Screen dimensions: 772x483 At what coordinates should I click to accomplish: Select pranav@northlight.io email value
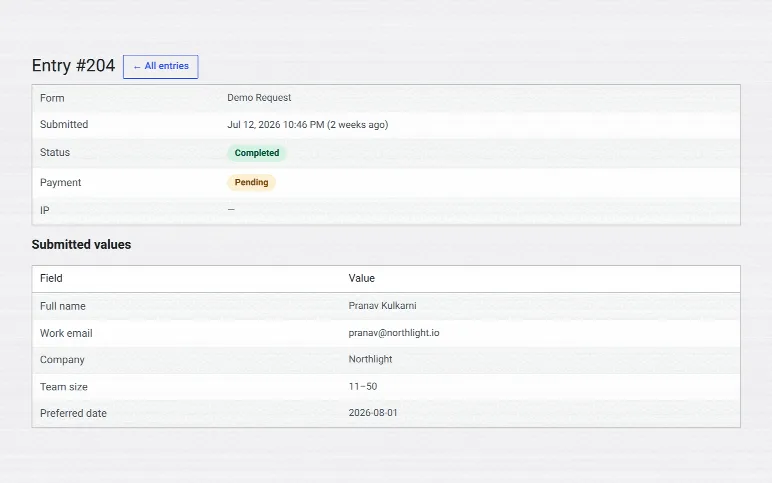[394, 332]
